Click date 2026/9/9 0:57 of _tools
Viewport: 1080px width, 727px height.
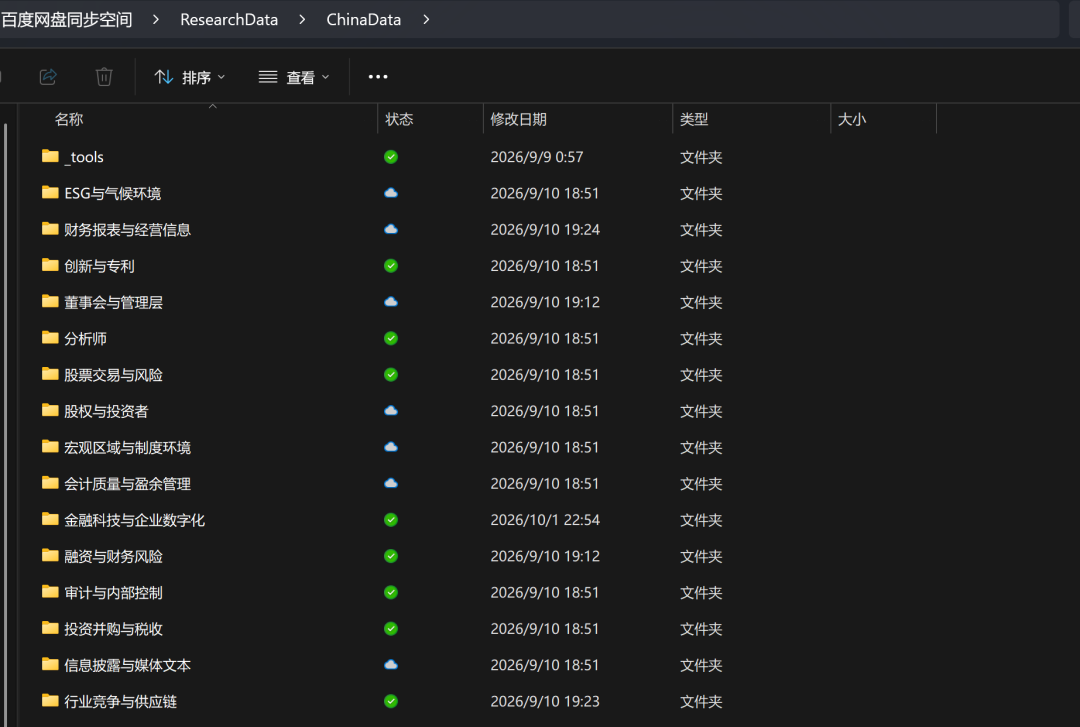coord(537,157)
